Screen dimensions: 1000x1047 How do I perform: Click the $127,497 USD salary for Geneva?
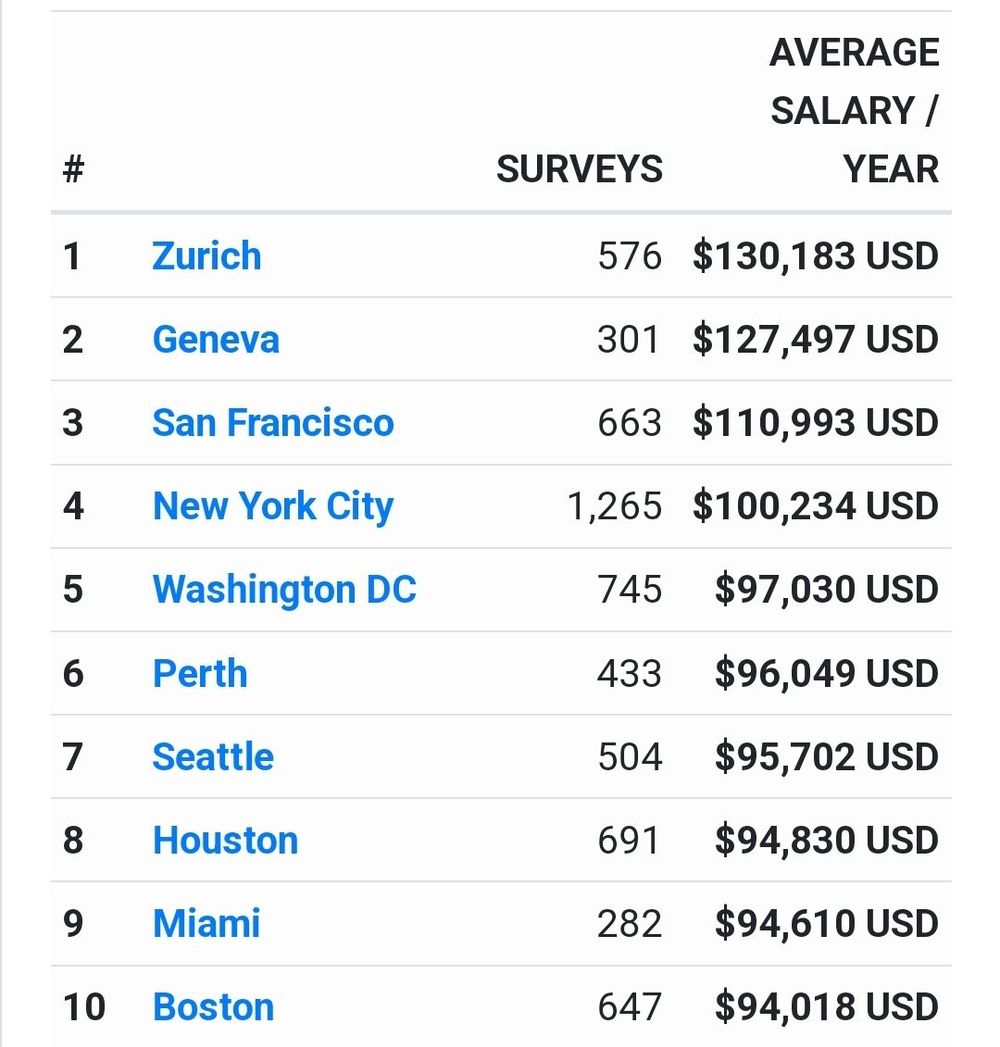815,339
